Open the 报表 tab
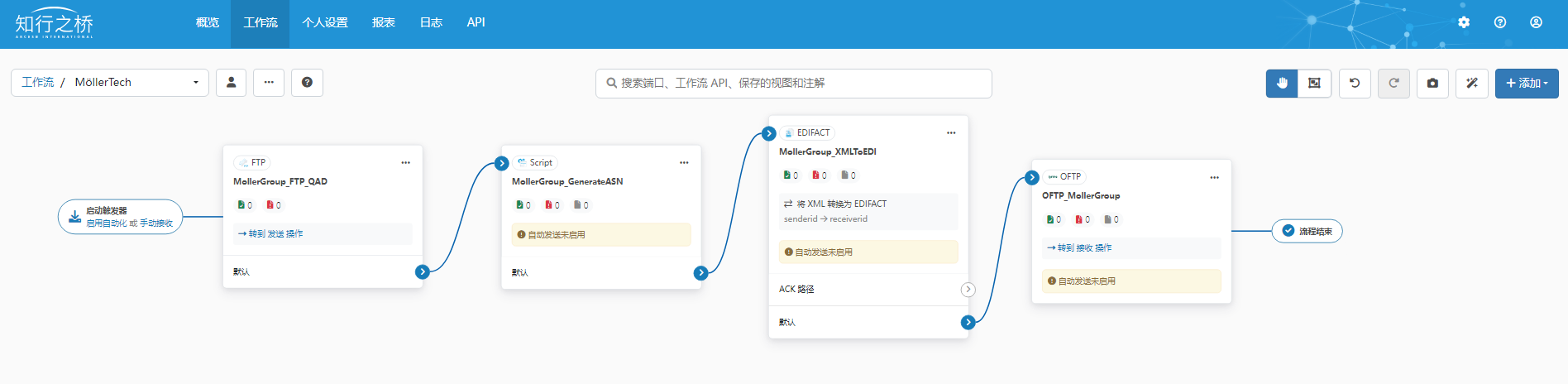 (x=384, y=23)
